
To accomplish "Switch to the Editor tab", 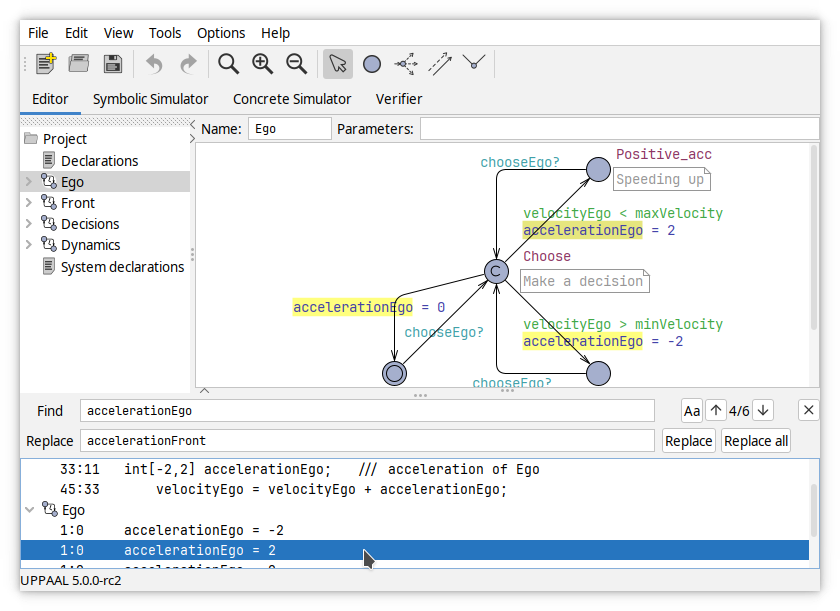I will 50,99.
